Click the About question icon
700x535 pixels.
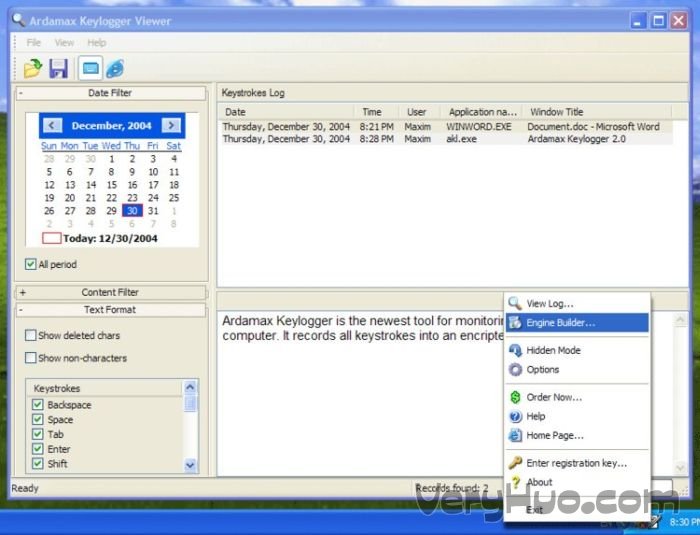point(516,482)
